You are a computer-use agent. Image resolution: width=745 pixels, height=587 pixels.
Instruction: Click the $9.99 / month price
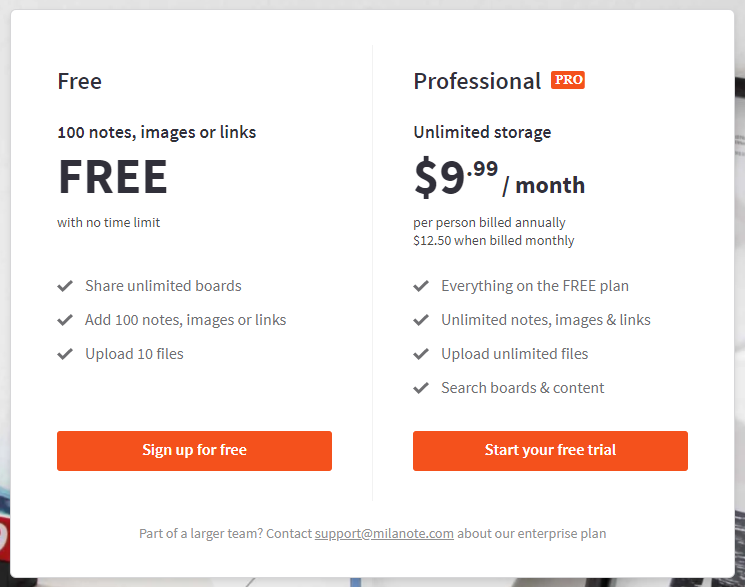[499, 177]
